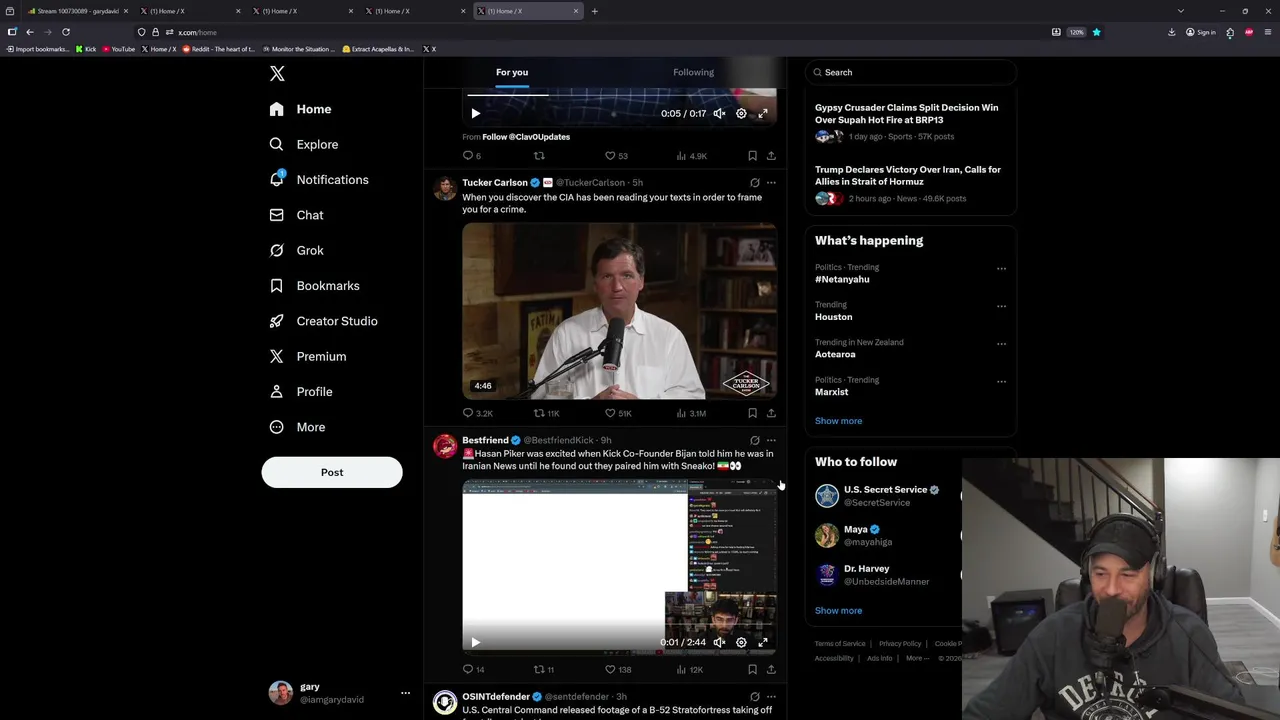Viewport: 1280px width, 720px height.
Task: Reply to the post with 6 comments
Action: (472, 156)
